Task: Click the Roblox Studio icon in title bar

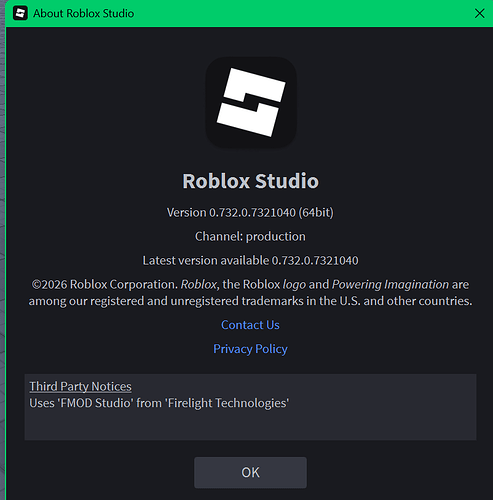Action: coord(20,13)
